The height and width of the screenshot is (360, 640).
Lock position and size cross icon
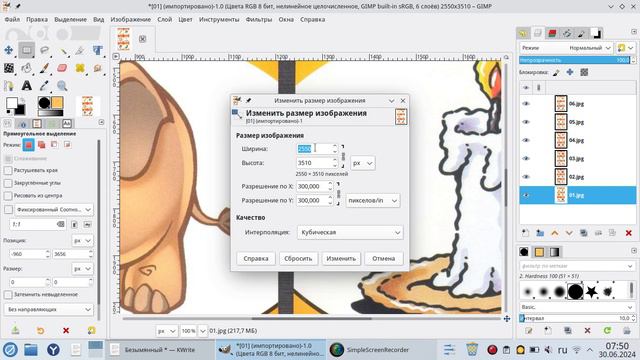[570, 72]
